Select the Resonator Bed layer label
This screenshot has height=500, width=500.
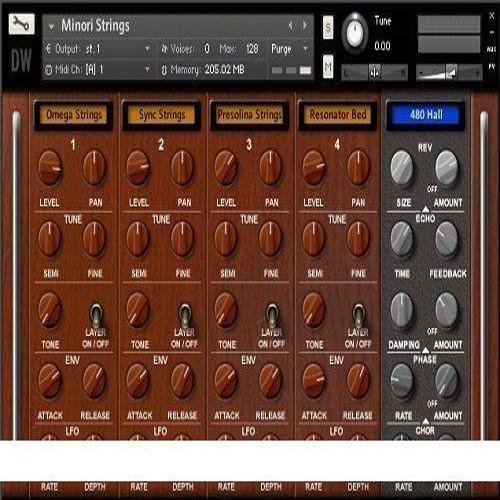[x=337, y=115]
